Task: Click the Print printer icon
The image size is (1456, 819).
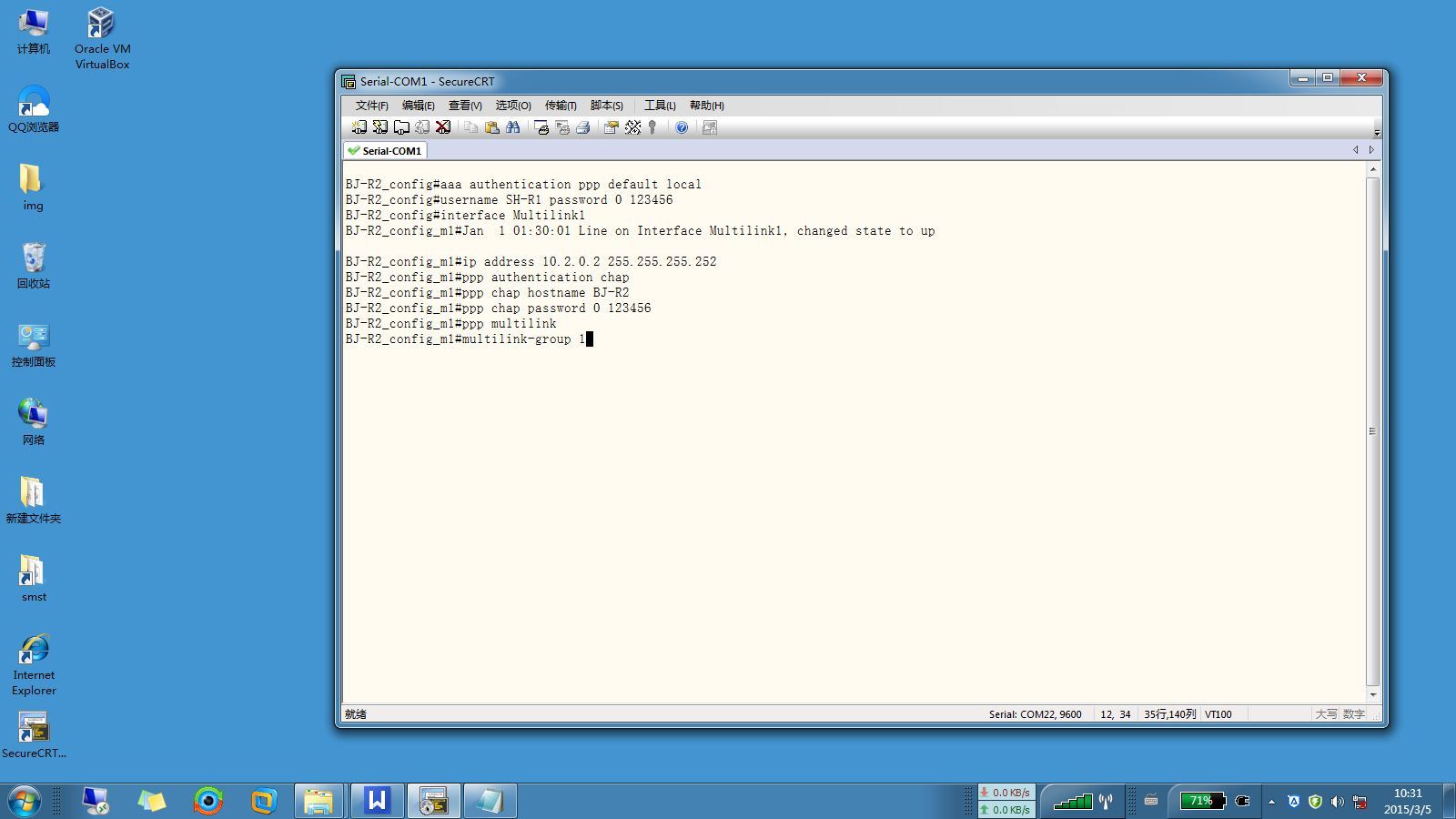Action: pyautogui.click(x=583, y=127)
